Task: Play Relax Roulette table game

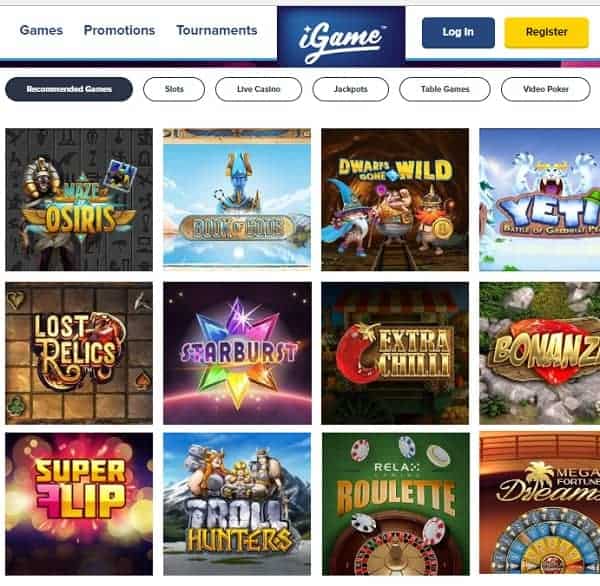Action: (395, 504)
